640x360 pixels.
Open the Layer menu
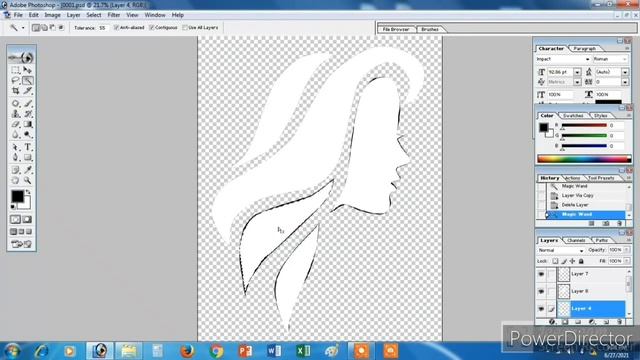[x=73, y=15]
